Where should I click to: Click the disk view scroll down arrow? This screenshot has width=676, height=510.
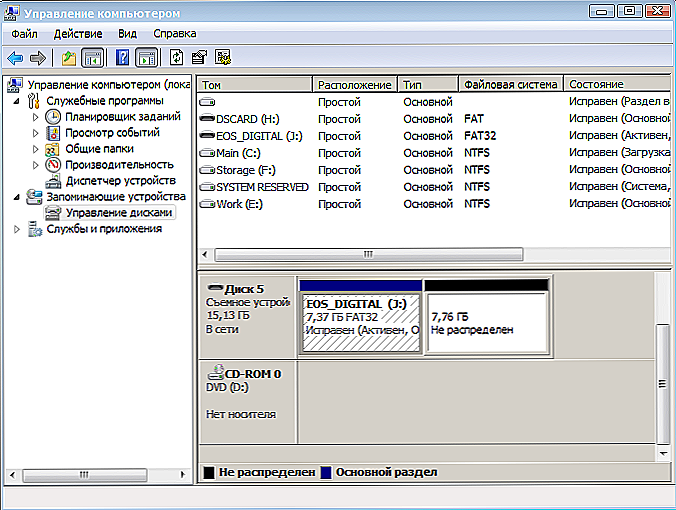(663, 453)
